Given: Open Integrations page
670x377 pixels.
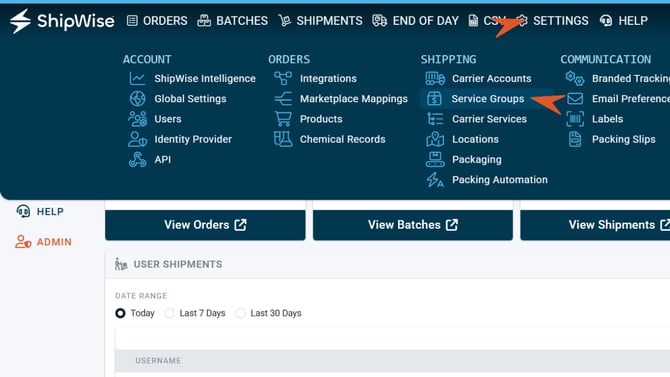Looking at the screenshot, I should pos(328,79).
